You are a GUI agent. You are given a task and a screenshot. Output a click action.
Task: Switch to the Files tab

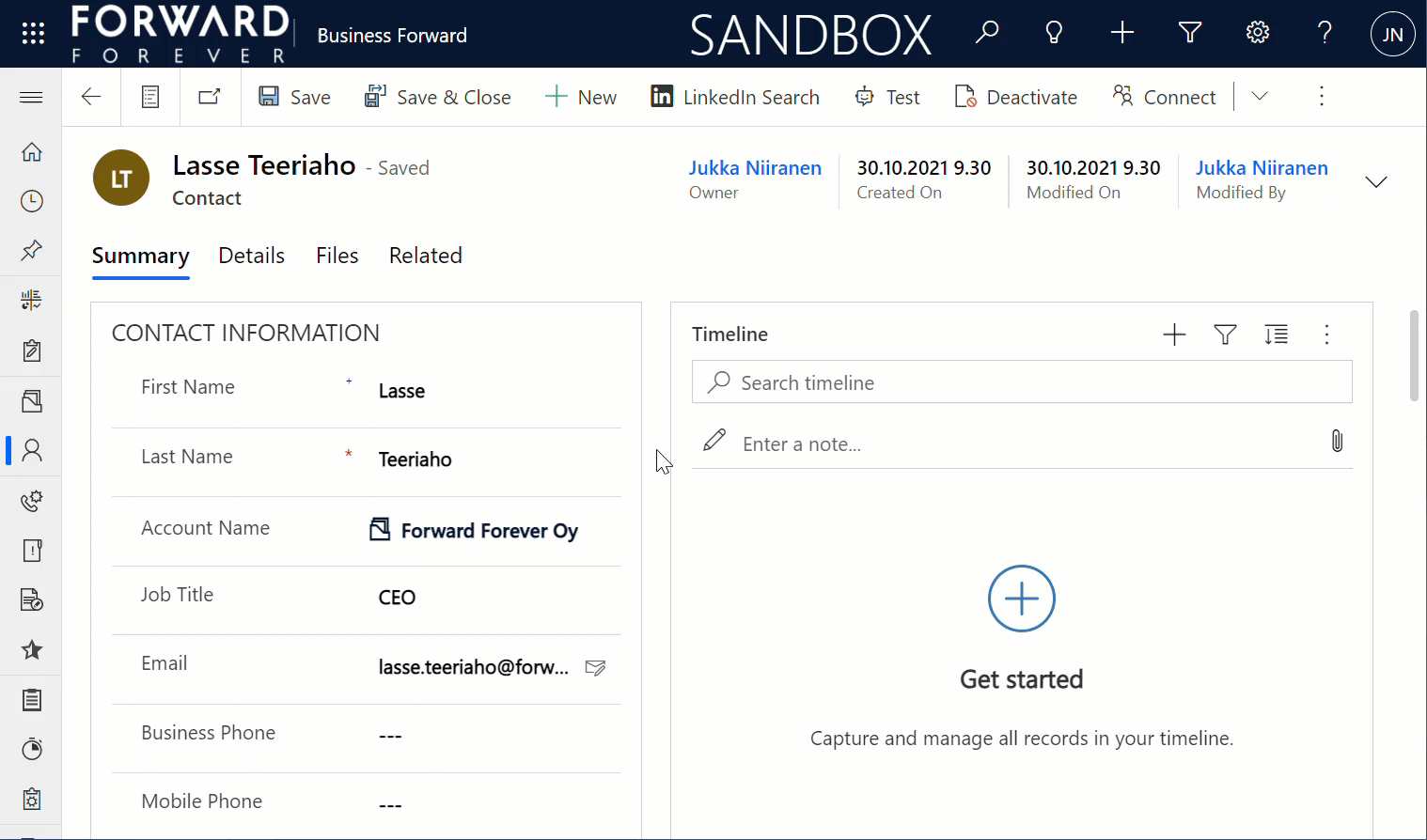point(337,256)
